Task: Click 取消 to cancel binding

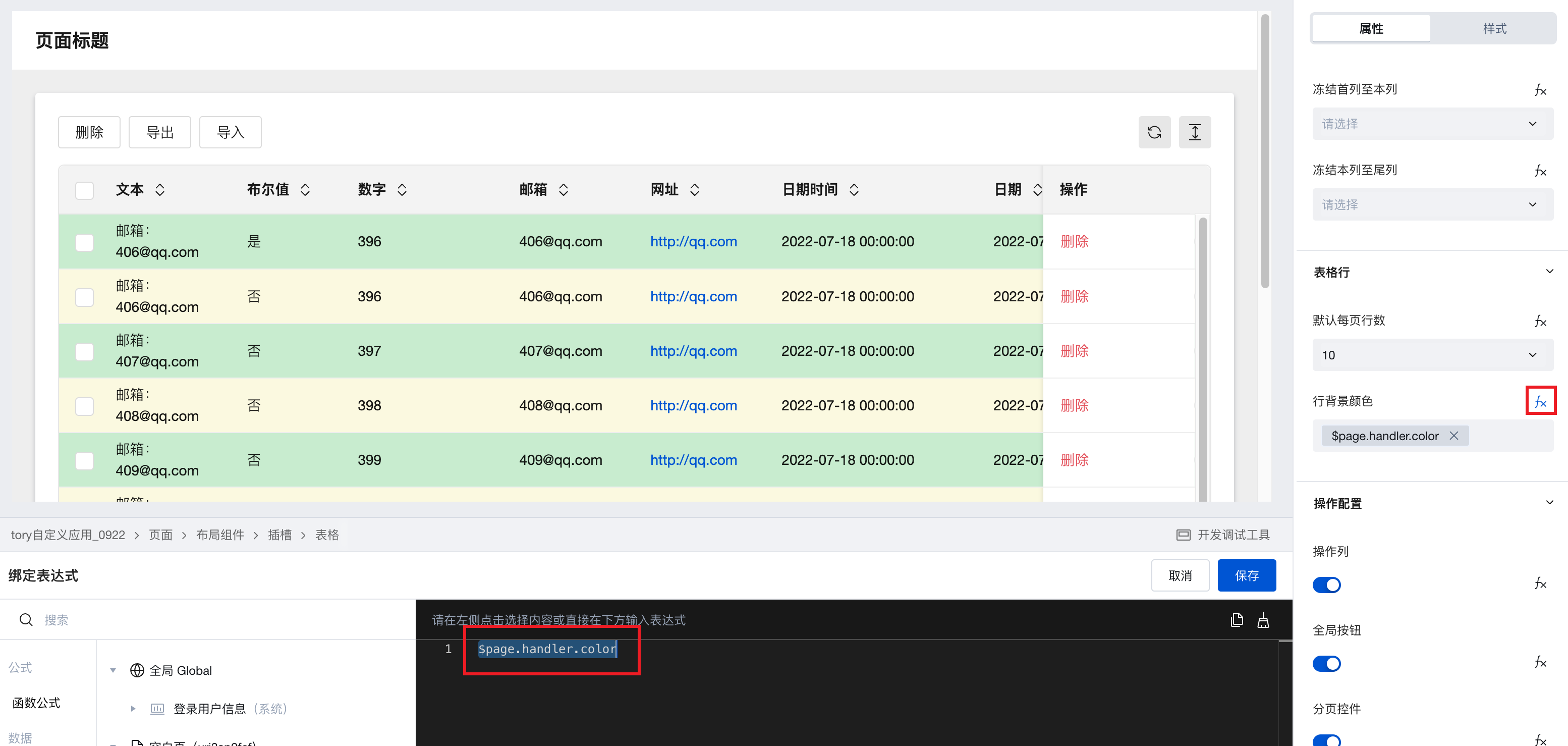Action: (1180, 575)
